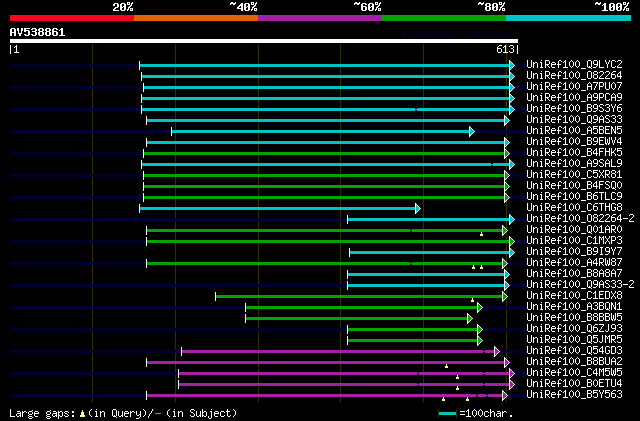Click the yellow gap marker under UniRef100_C1EDX8
Image resolution: width=640 pixels, height=421 pixels.
[x=473, y=300]
